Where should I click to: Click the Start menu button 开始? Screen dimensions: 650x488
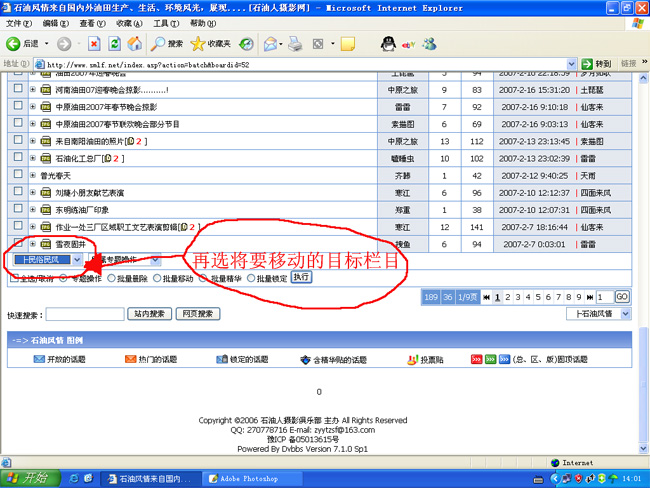(x=30, y=478)
